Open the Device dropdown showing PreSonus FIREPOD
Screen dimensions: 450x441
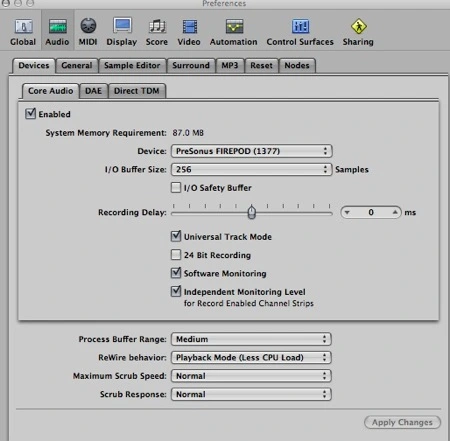click(x=251, y=151)
